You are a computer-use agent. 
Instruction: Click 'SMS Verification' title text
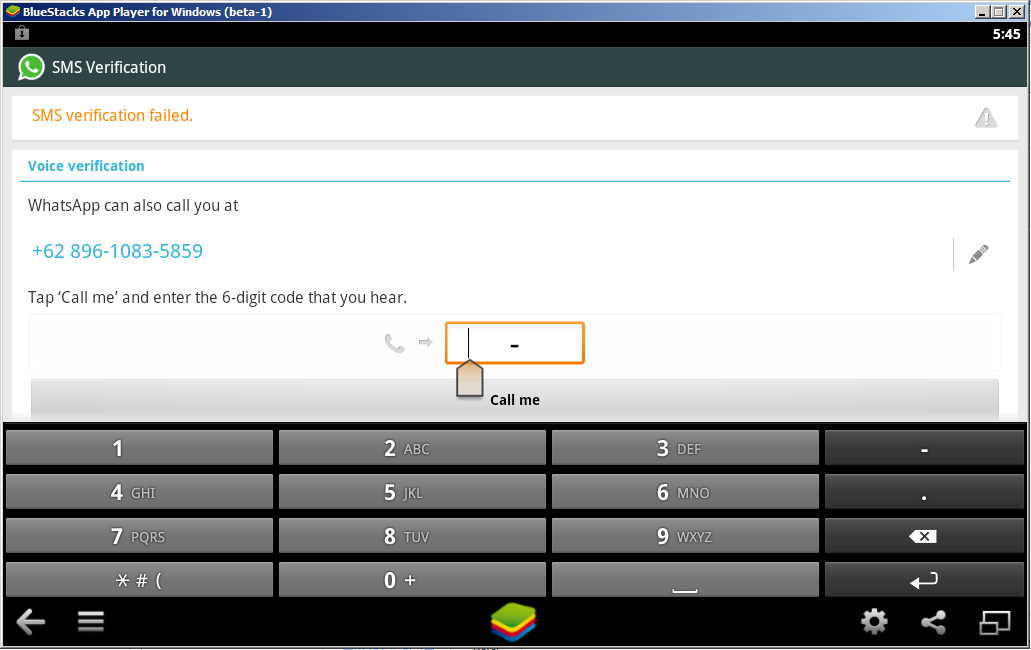(109, 67)
